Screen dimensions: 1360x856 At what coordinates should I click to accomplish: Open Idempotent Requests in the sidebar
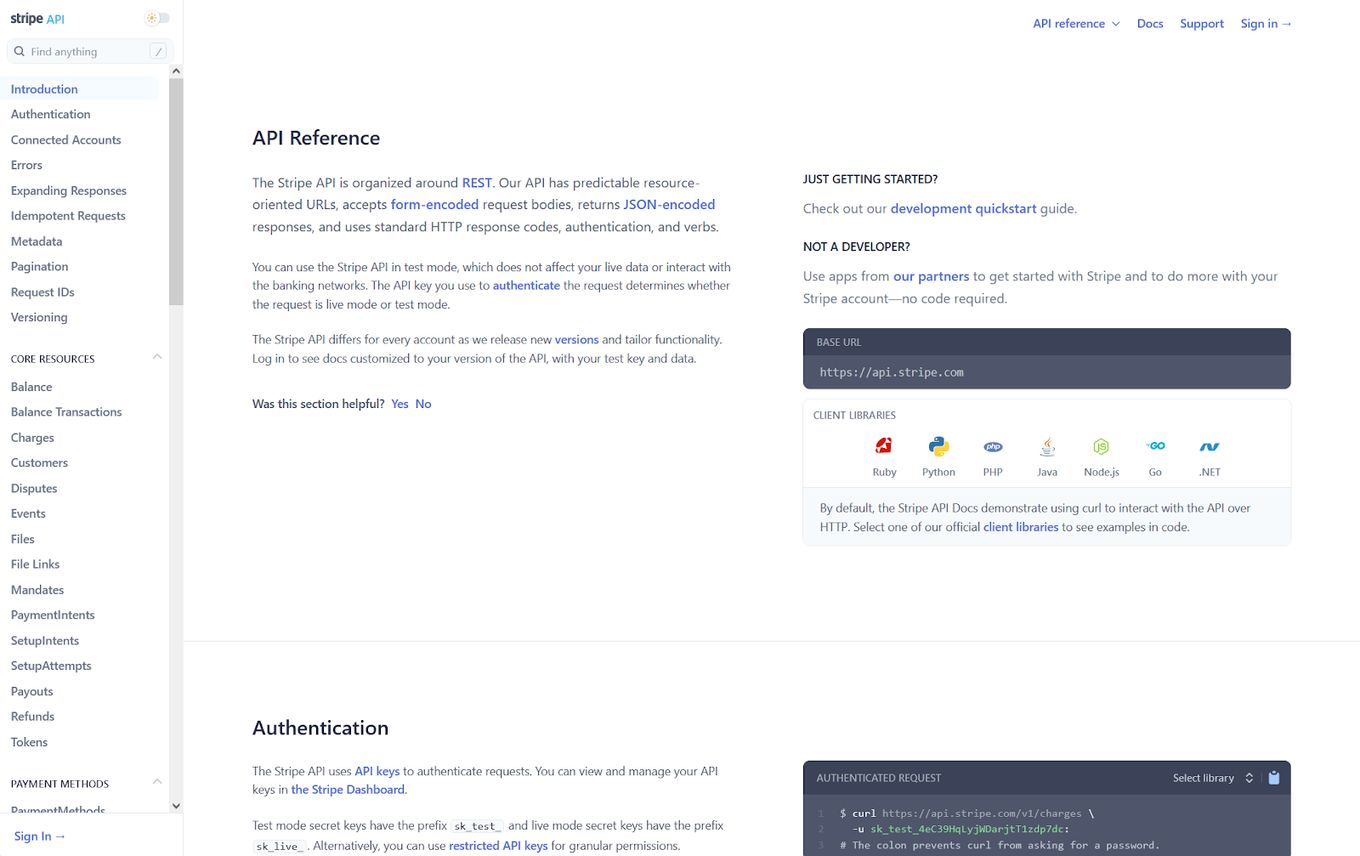pos(68,216)
